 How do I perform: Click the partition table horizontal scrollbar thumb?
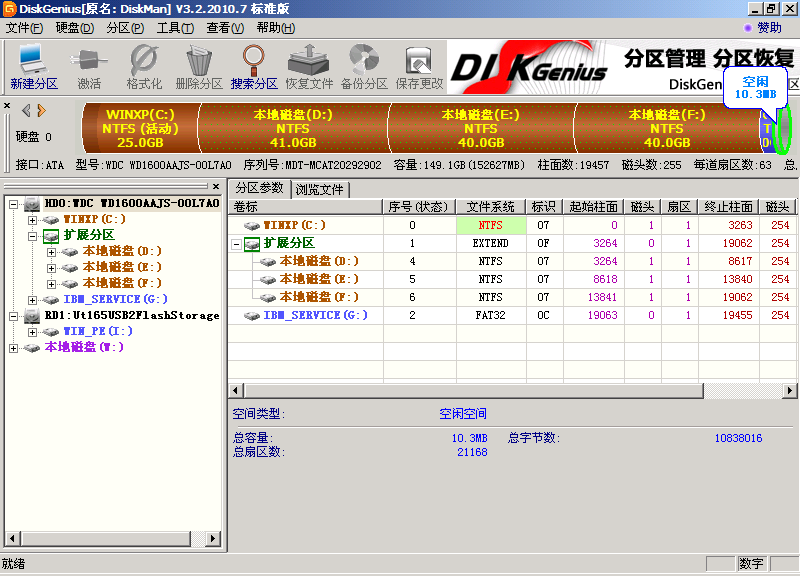point(473,391)
